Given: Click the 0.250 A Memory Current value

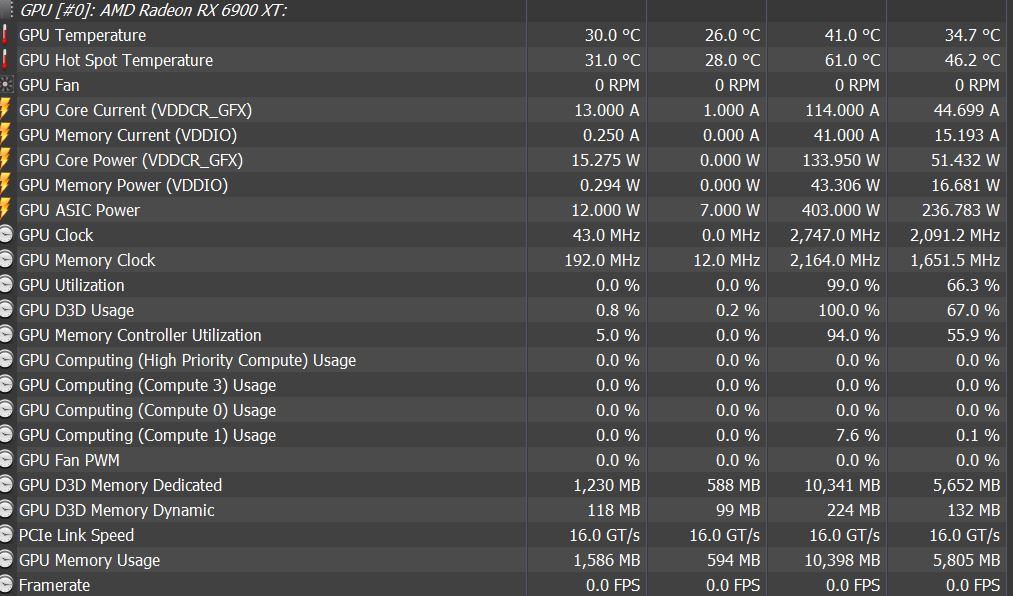Looking at the screenshot, I should click(611, 136).
